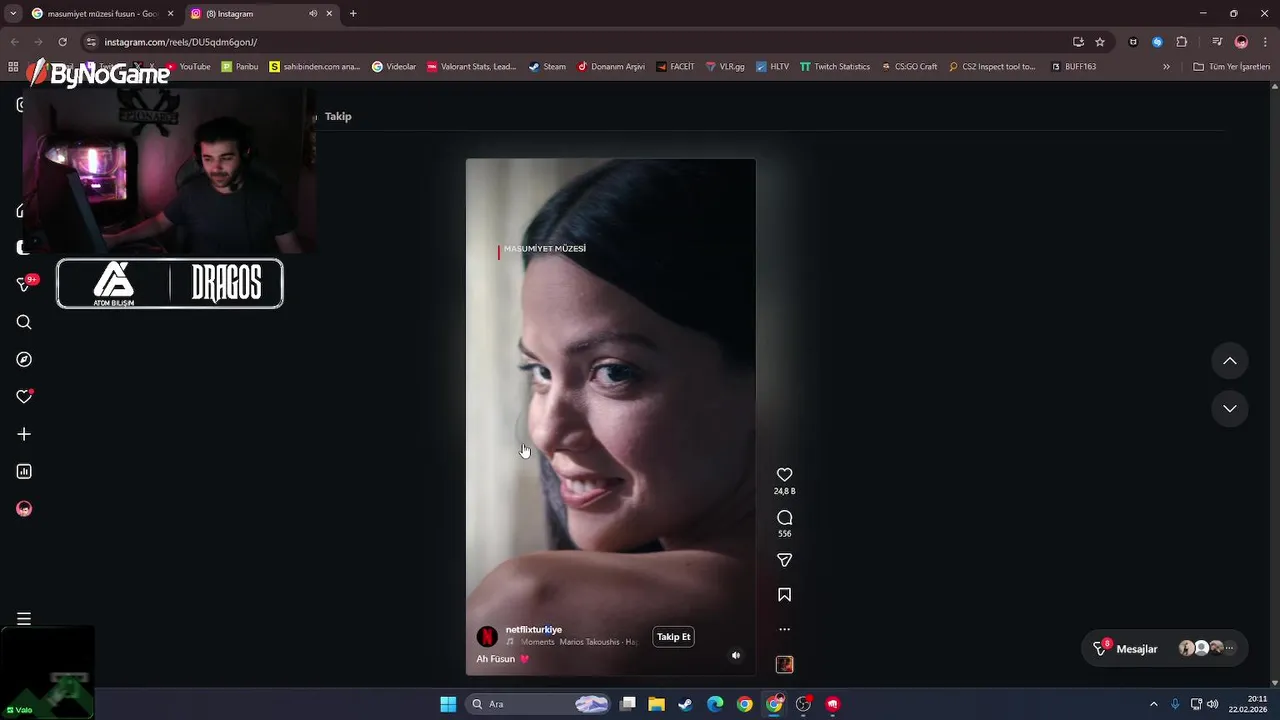
Task: Open the audio thumbnail below the reel actions
Action: [784, 664]
